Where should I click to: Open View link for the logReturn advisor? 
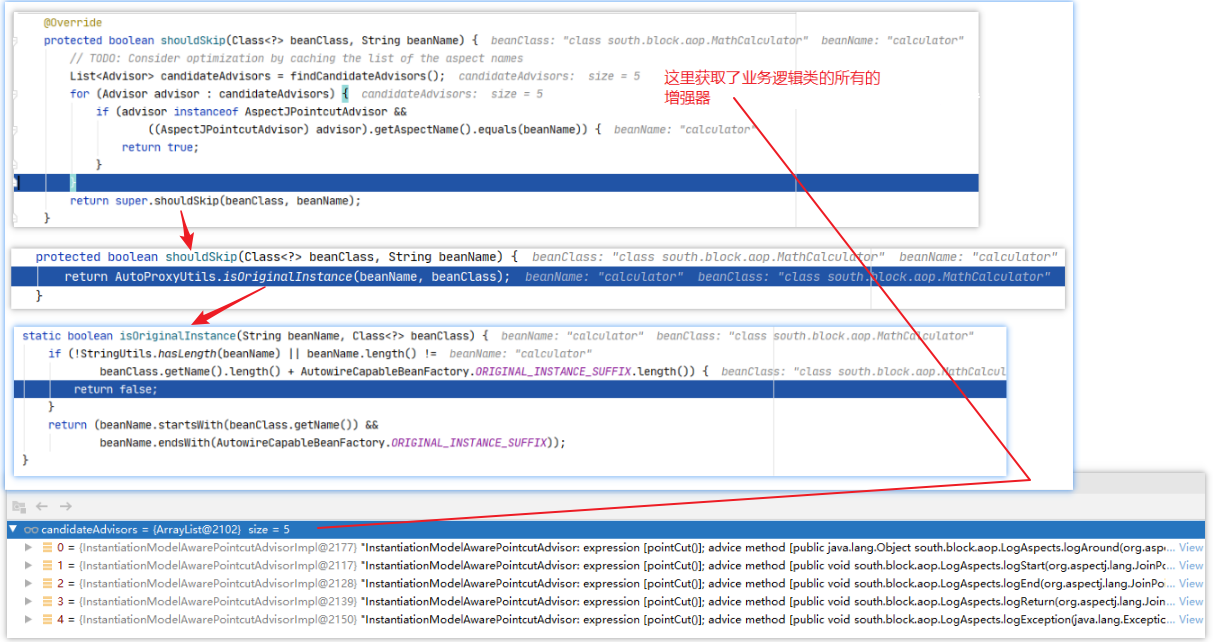(1191, 601)
